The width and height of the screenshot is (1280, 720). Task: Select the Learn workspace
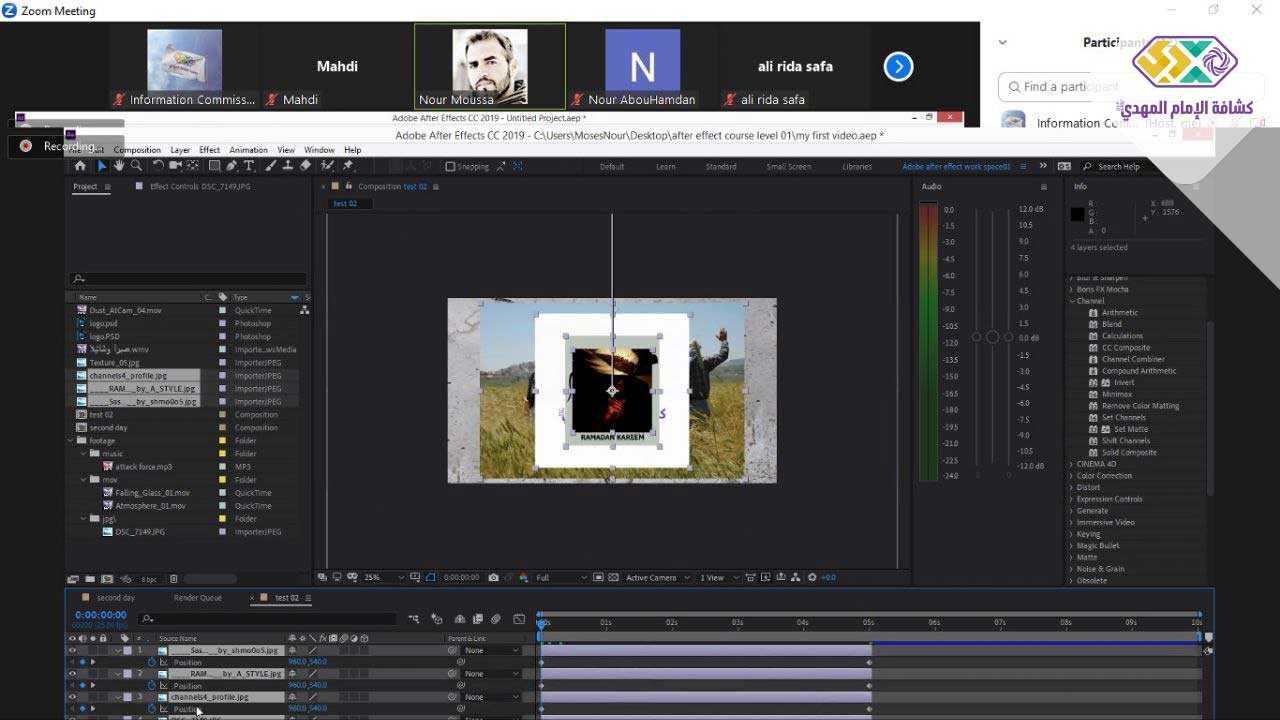point(665,167)
